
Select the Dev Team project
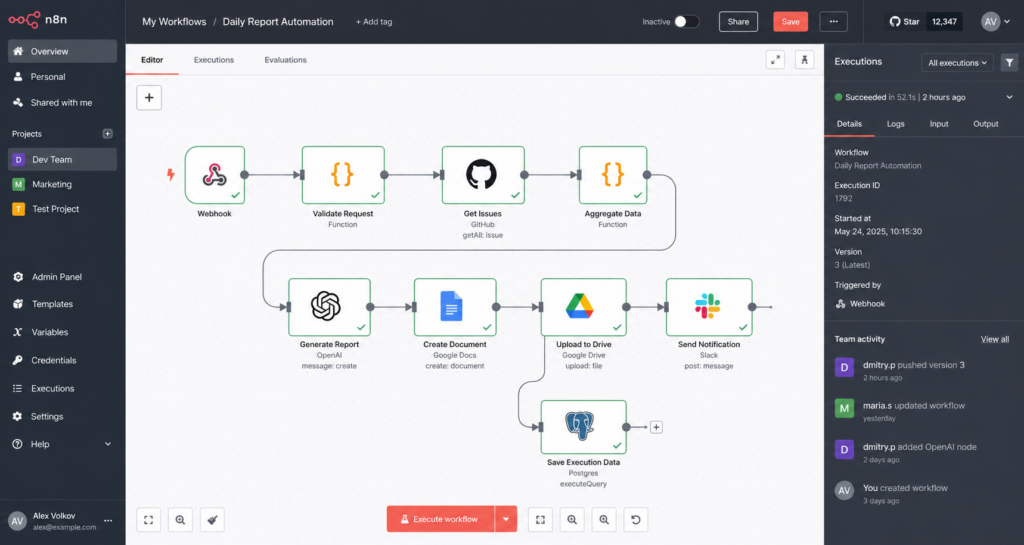tap(62, 159)
